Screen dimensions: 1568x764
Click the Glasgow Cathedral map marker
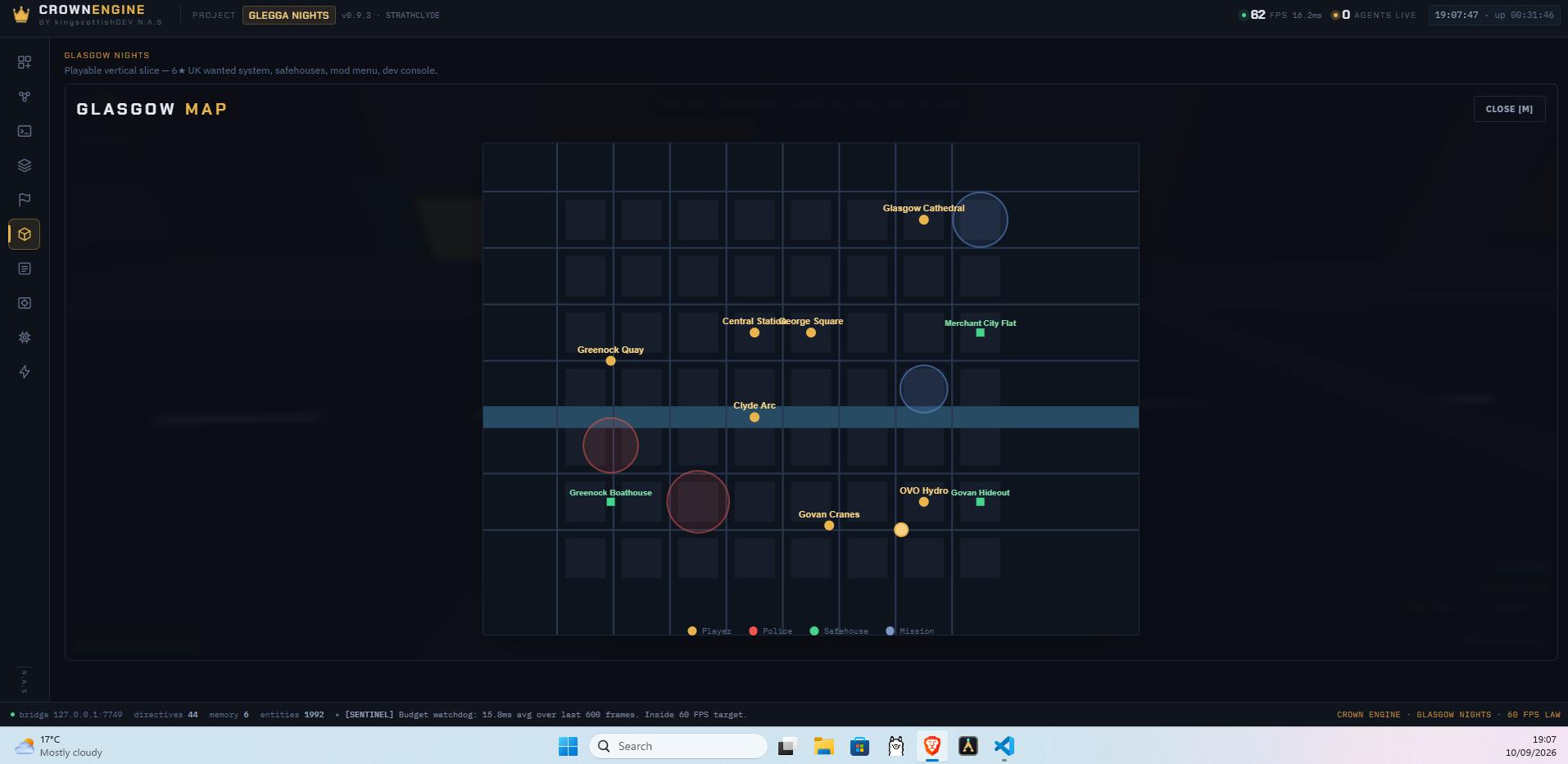923,219
